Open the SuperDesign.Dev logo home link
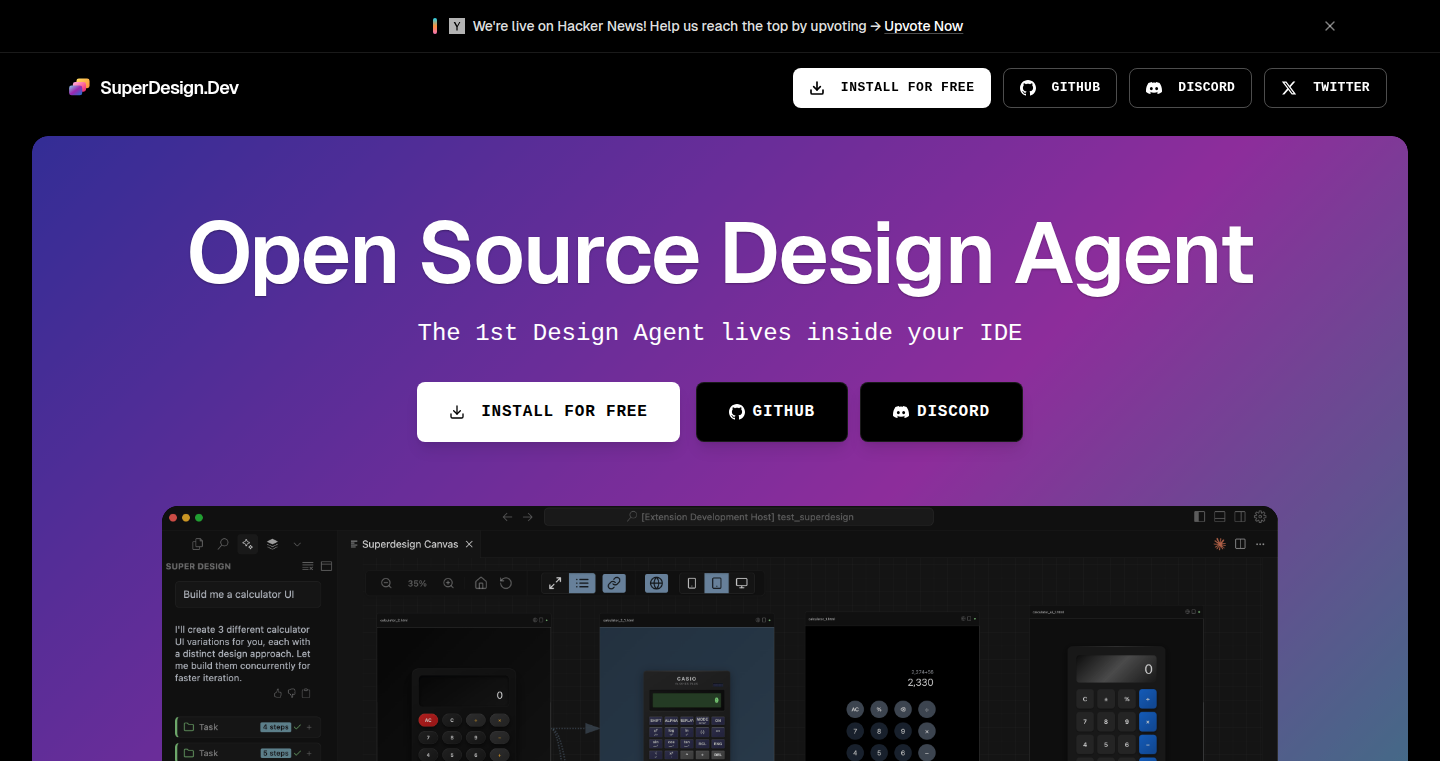1440x761 pixels. tap(154, 87)
